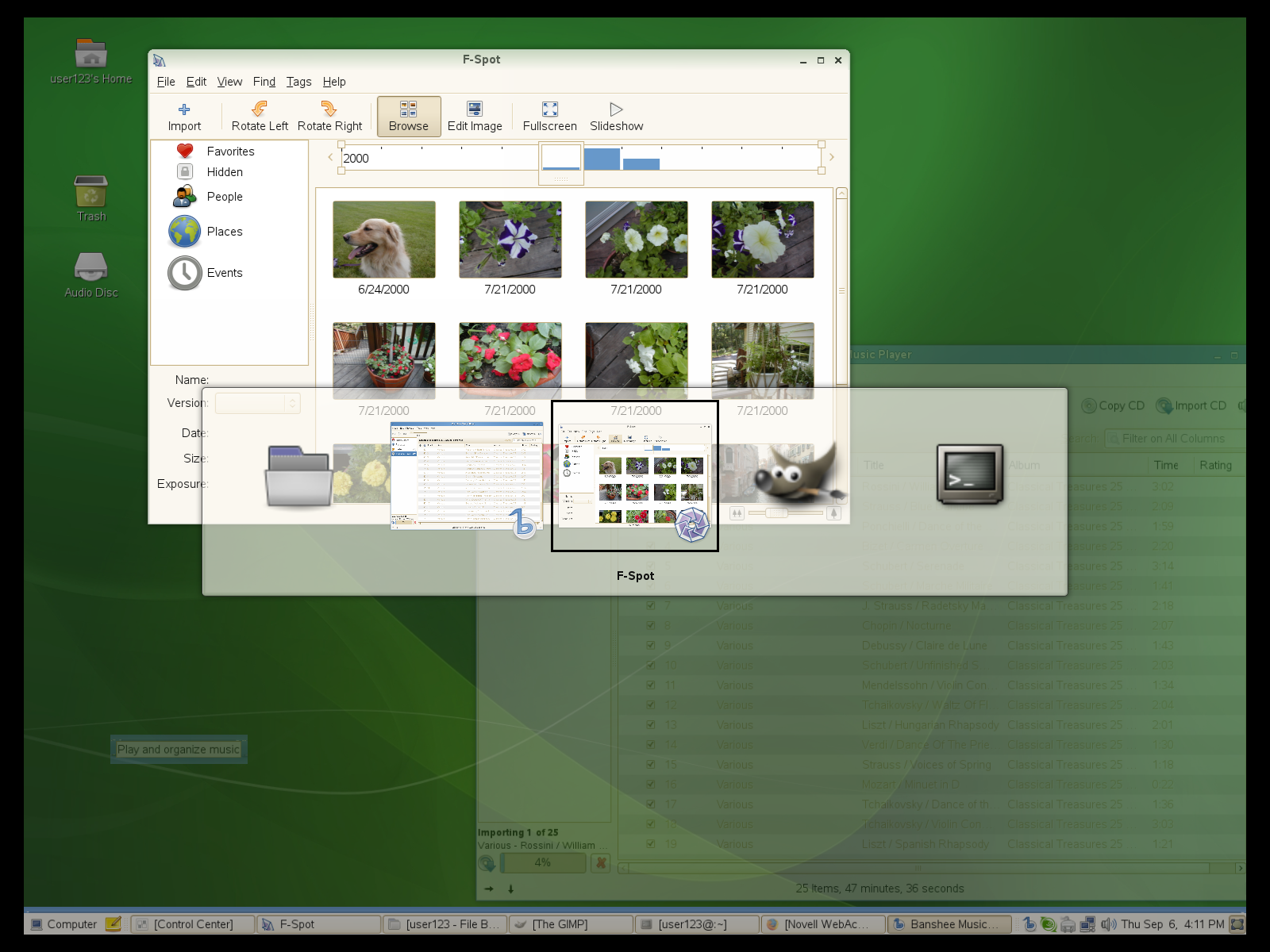Click the timeline right arrow
The height and width of the screenshot is (952, 1270).
pyautogui.click(x=832, y=157)
